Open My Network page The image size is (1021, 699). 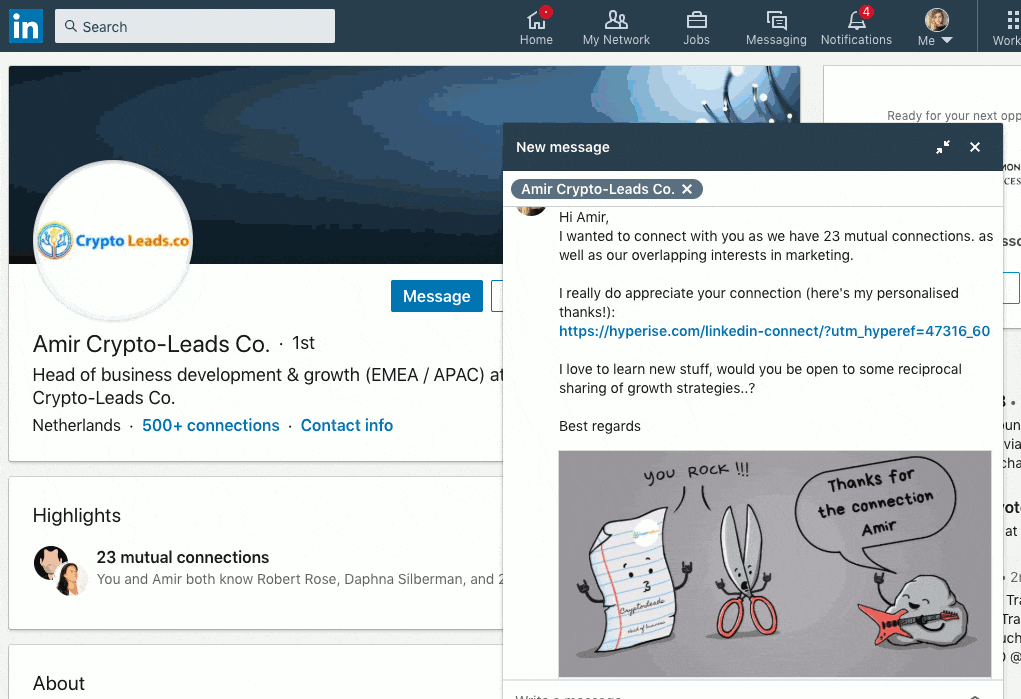(x=616, y=27)
